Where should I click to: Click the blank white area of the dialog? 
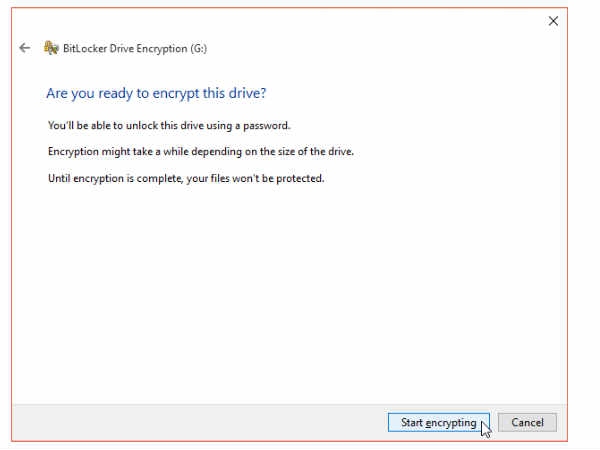pos(287,291)
